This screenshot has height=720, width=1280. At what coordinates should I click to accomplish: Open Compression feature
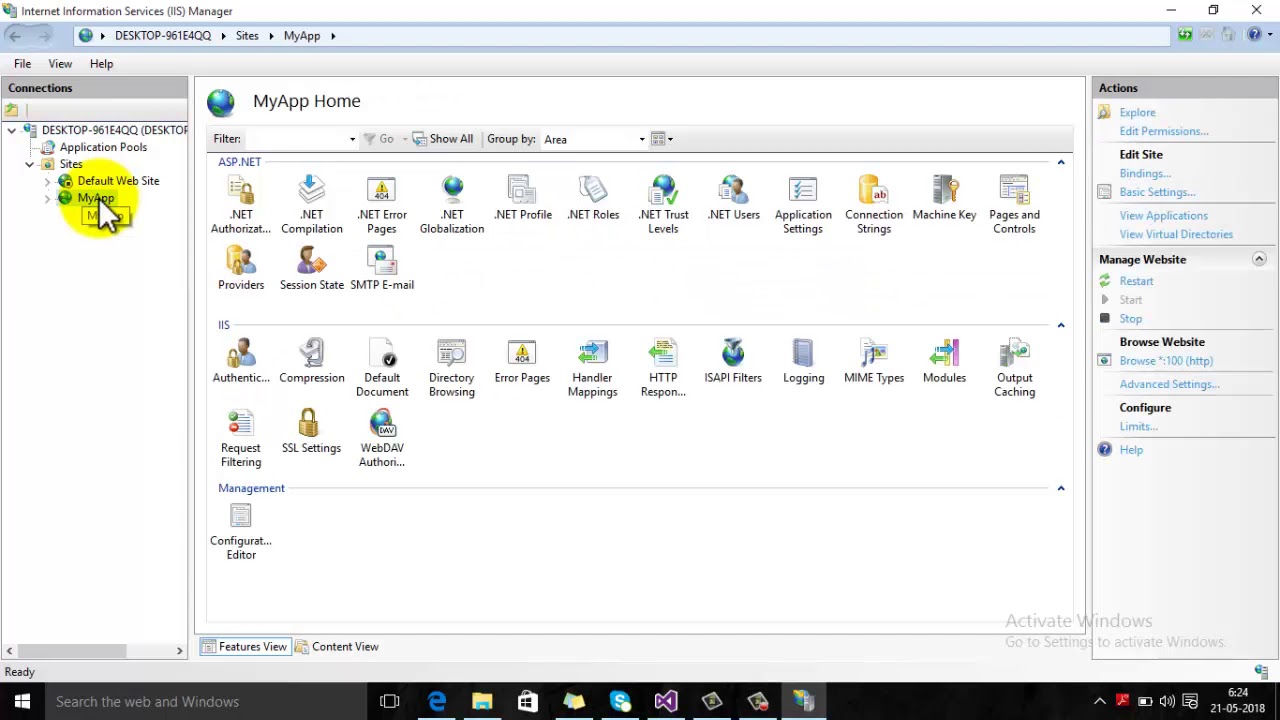(x=311, y=362)
